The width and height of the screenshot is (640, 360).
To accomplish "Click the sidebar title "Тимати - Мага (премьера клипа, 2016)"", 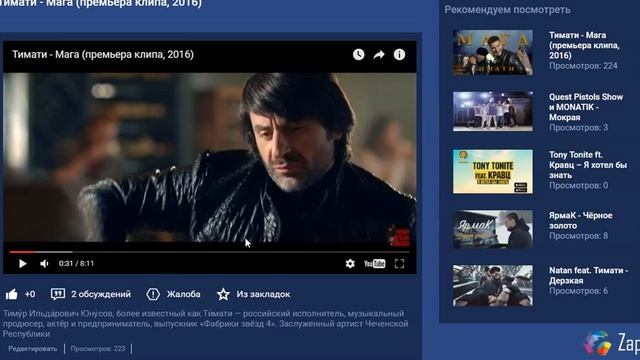I will [584, 45].
